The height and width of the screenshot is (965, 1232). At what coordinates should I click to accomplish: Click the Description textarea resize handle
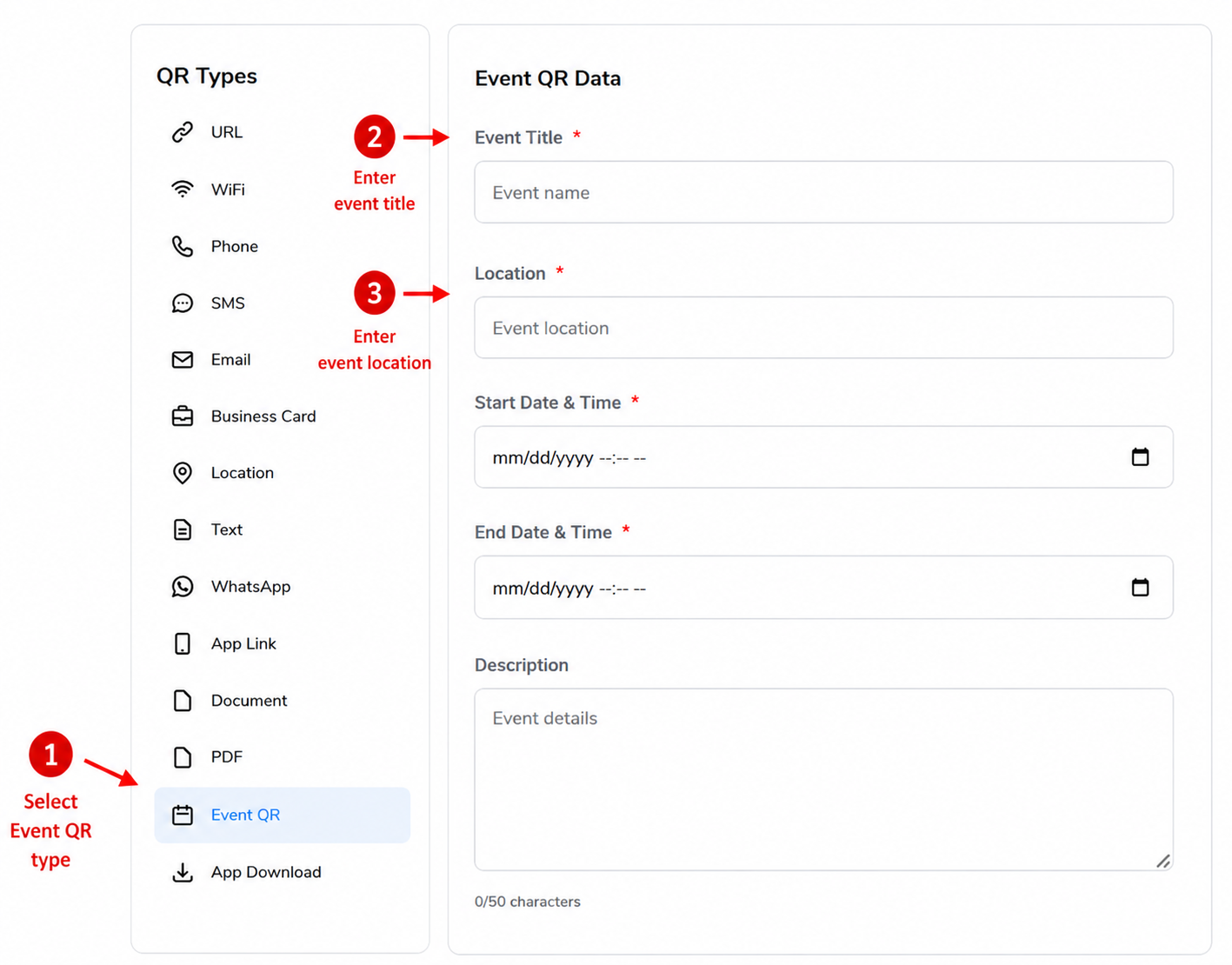pos(1163,861)
